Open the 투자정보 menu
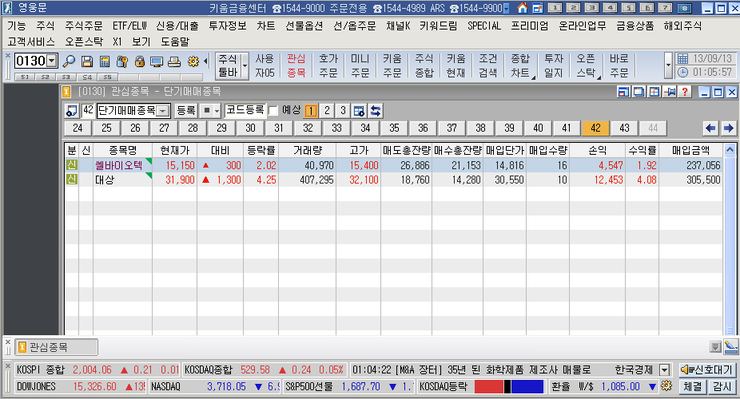This screenshot has height=399, width=740. [x=227, y=26]
